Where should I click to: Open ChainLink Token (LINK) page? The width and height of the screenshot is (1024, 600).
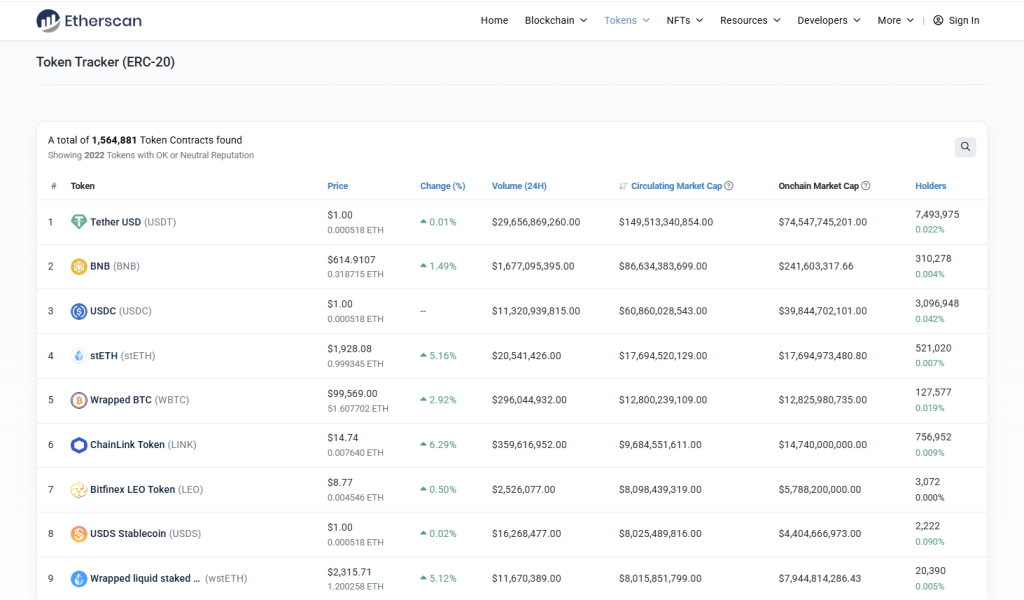click(x=143, y=445)
